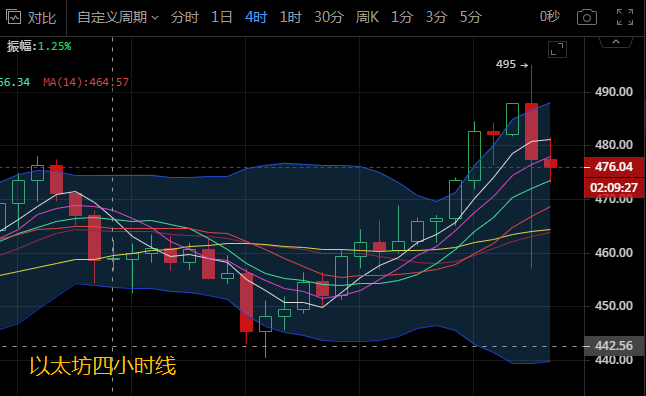Click the 495 high price marker
Viewport: 646px width, 396px height.
[512, 65]
